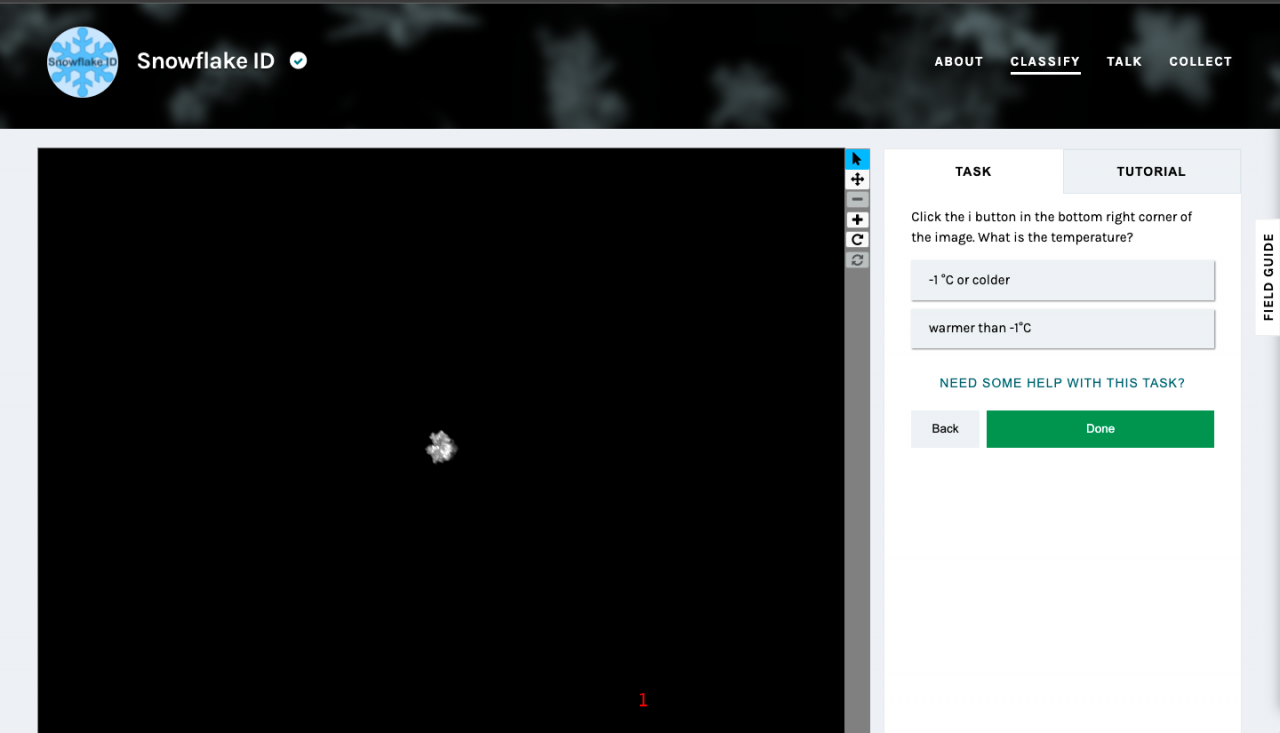Select the pointer annotate tool

click(x=857, y=159)
